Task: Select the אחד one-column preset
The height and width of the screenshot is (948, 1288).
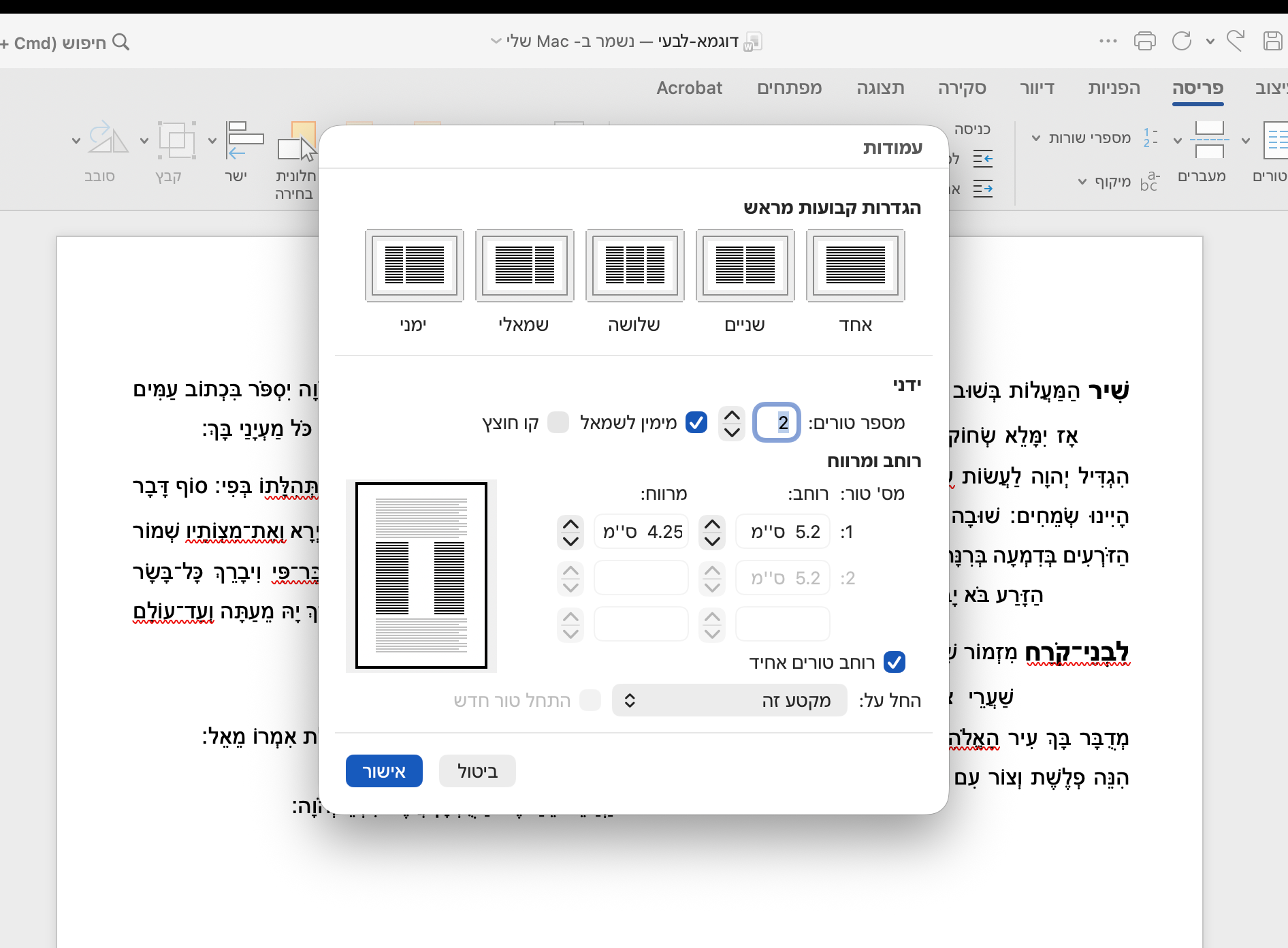Action: [x=855, y=266]
